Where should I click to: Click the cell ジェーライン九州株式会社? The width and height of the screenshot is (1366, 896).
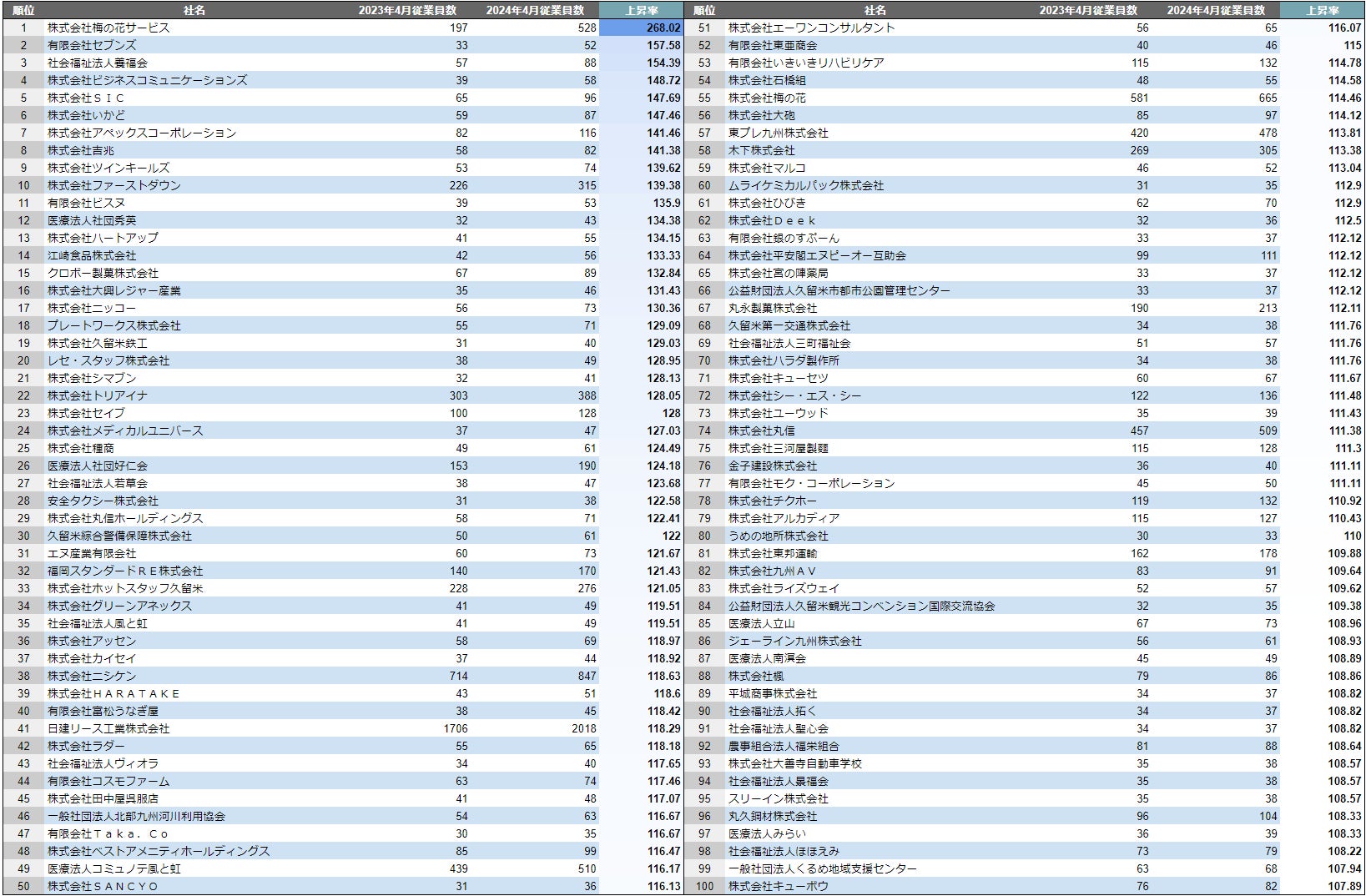point(795,641)
